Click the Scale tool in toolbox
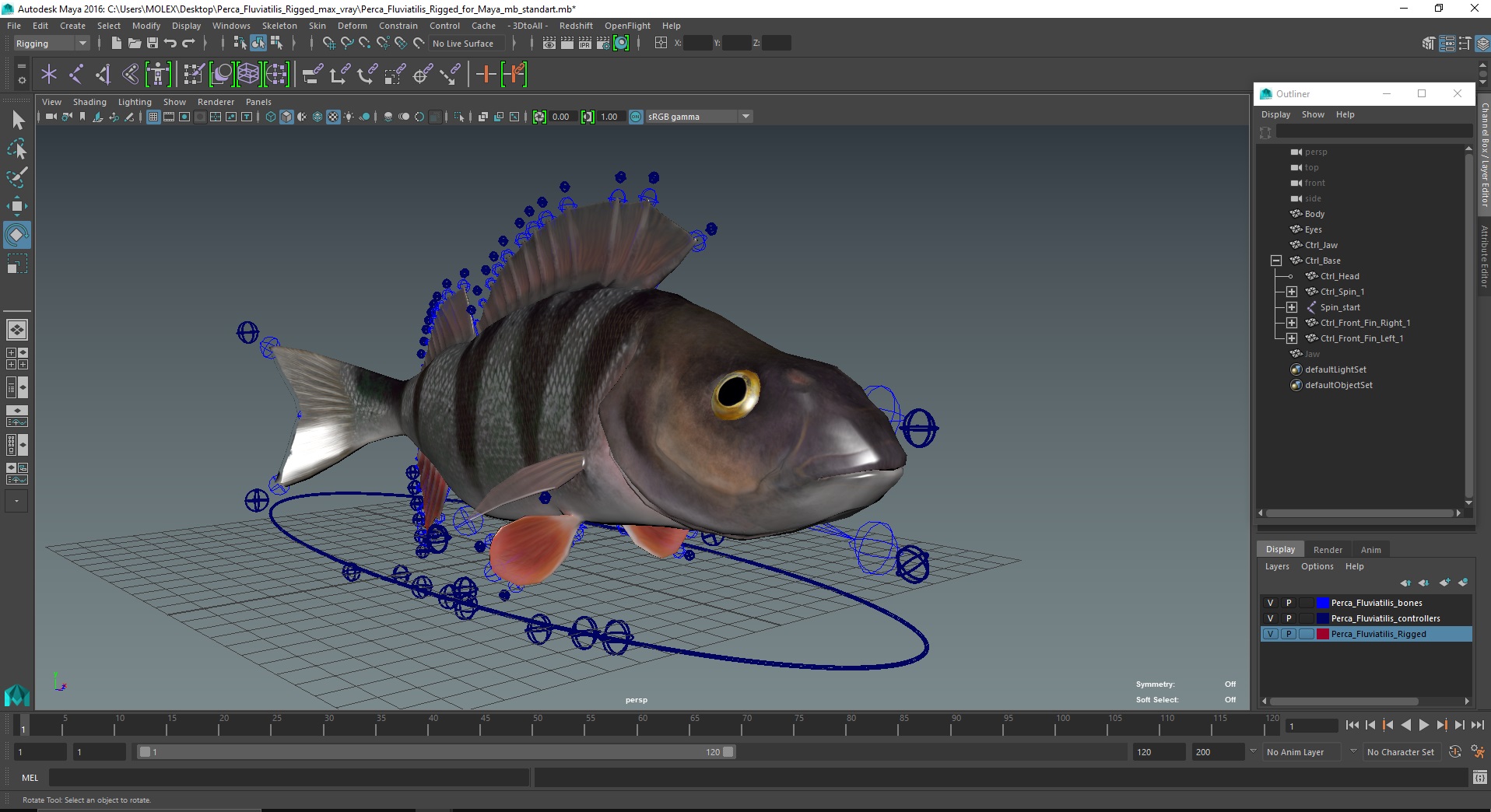Image resolution: width=1491 pixels, height=812 pixels. coord(17,264)
